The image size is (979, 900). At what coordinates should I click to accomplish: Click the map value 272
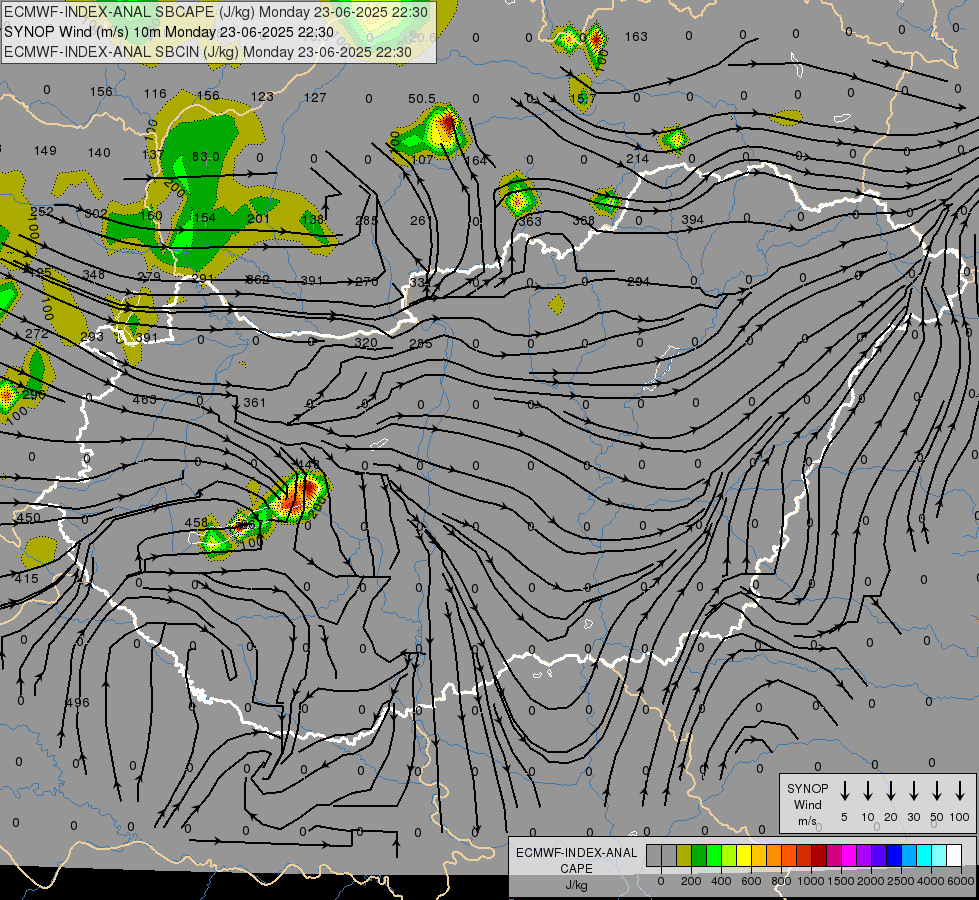pos(37,334)
